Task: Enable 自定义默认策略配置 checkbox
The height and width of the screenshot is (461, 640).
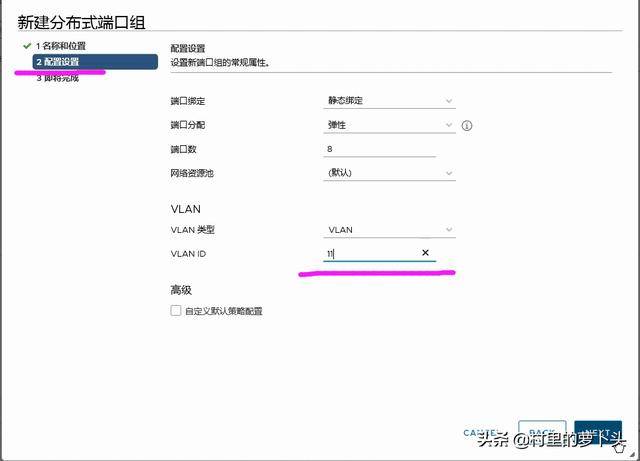Action: [x=176, y=311]
